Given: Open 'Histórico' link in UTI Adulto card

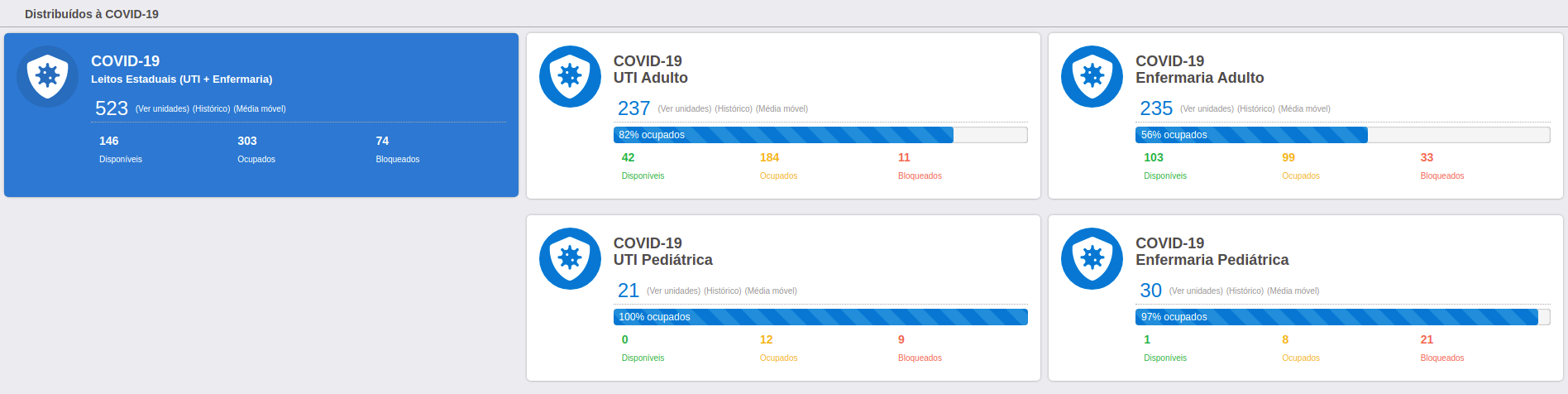Looking at the screenshot, I should (734, 109).
